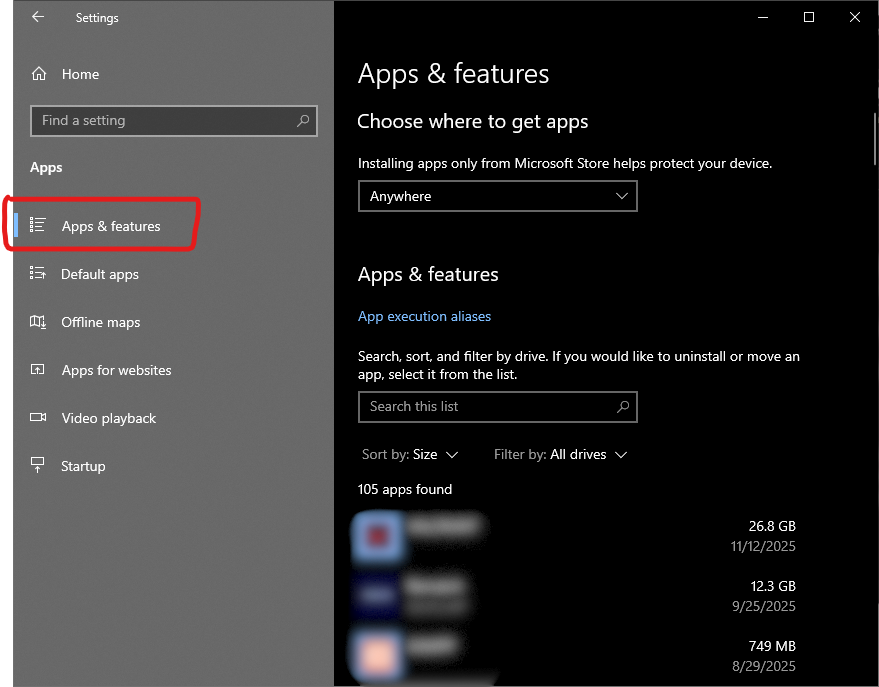Click the Apps for websites icon
Image resolution: width=879 pixels, height=687 pixels.
38,370
